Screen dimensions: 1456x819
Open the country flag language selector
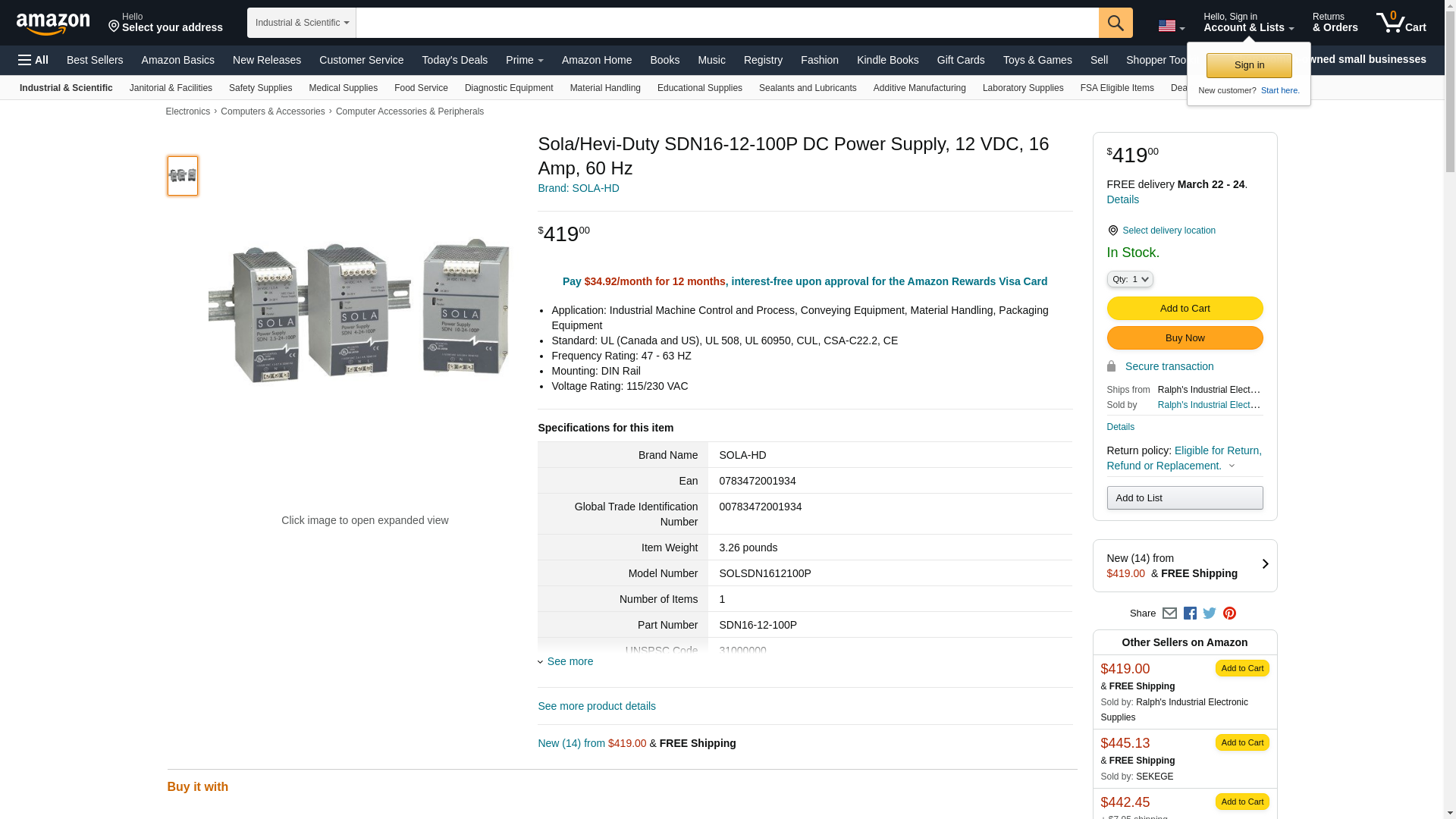[1171, 26]
